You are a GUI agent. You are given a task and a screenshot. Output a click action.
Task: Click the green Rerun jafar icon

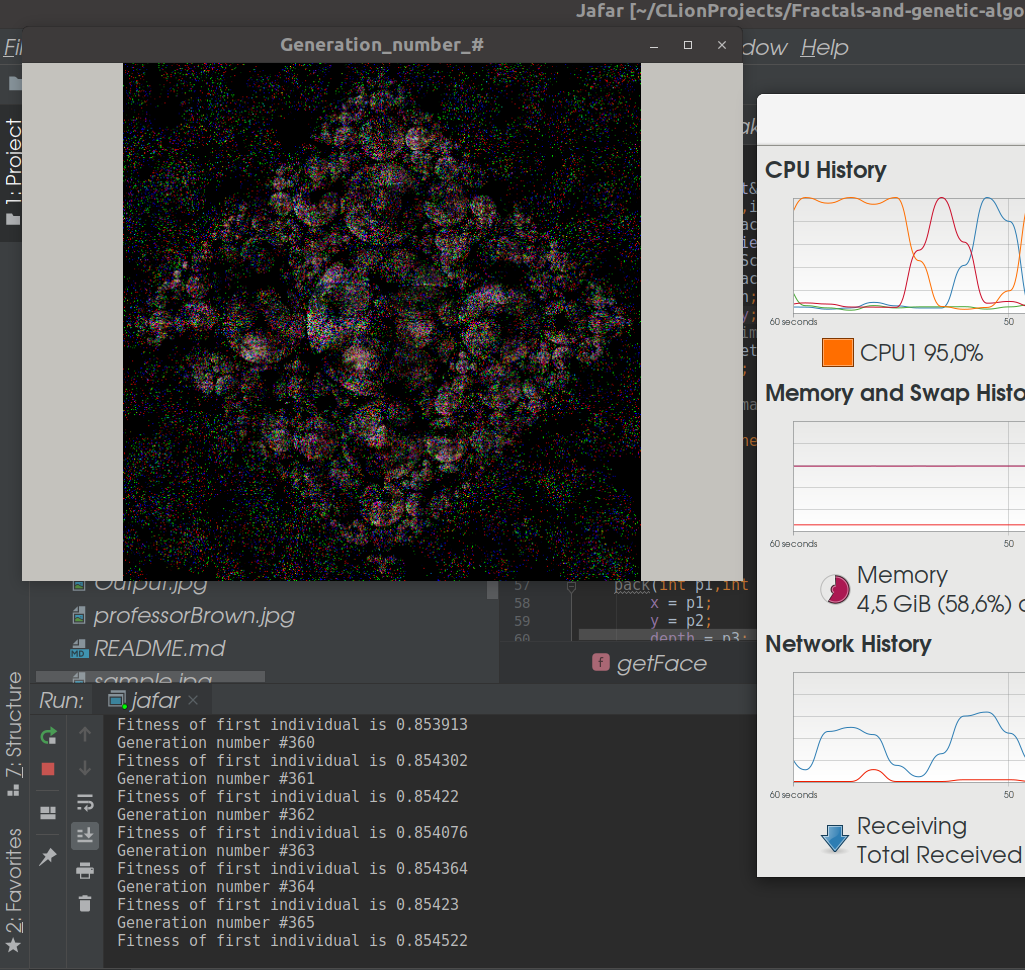click(x=48, y=736)
